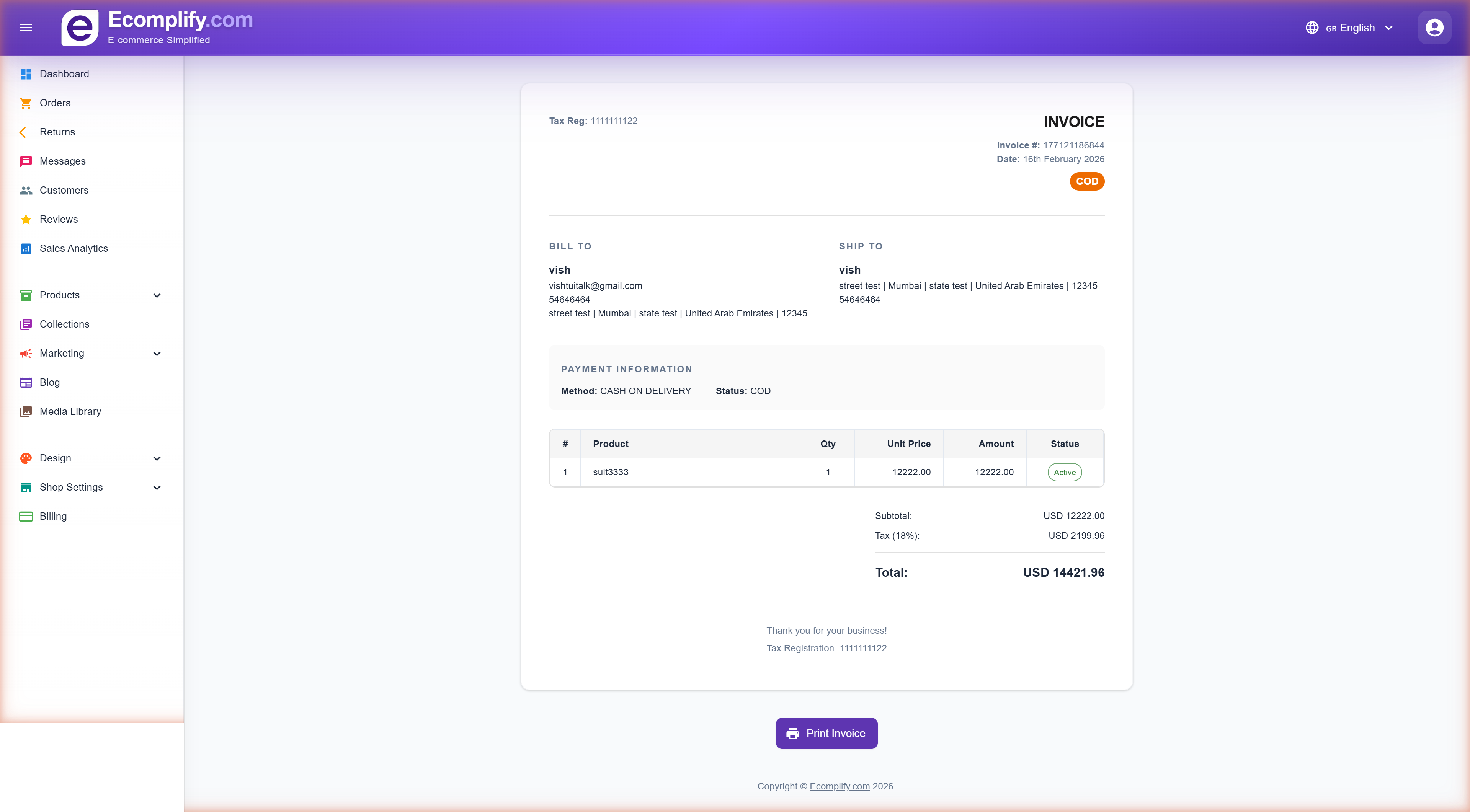Click the Customers people icon
1470x812 pixels.
click(26, 191)
